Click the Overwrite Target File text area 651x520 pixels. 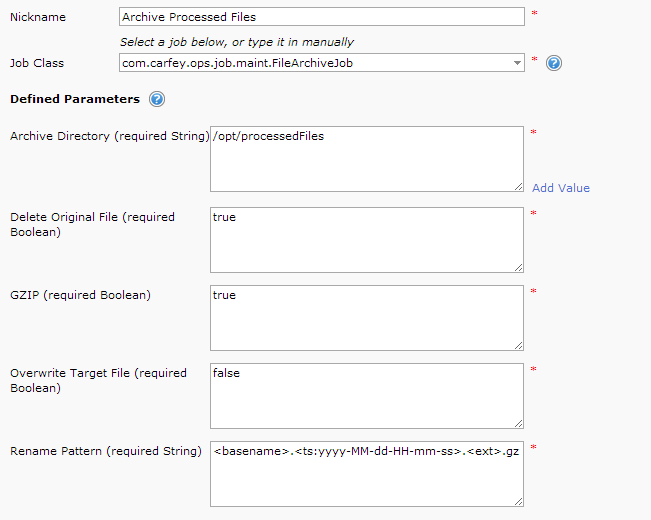pyautogui.click(x=366, y=395)
